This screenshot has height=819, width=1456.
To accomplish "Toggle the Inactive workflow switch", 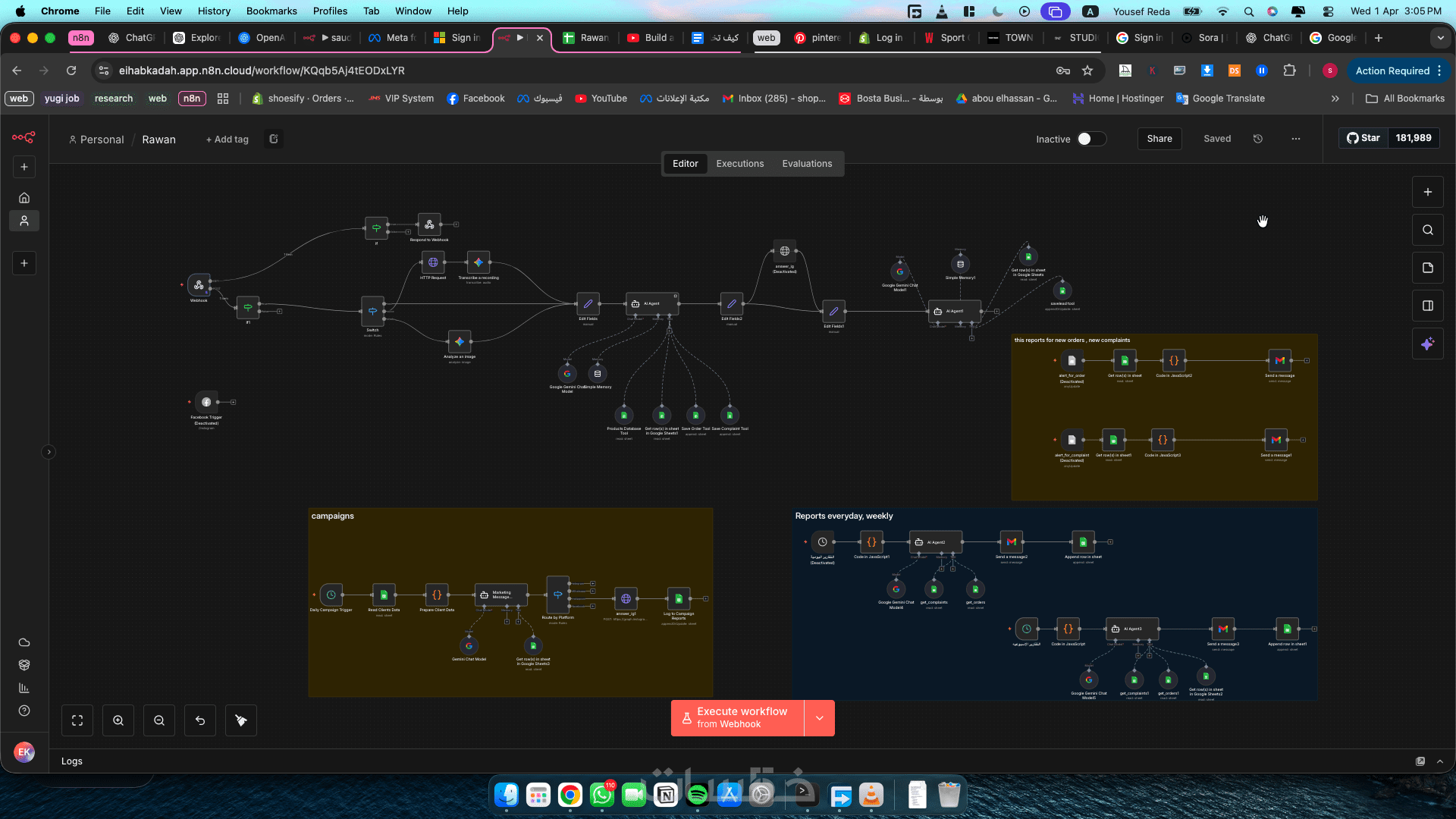I will click(x=1091, y=139).
